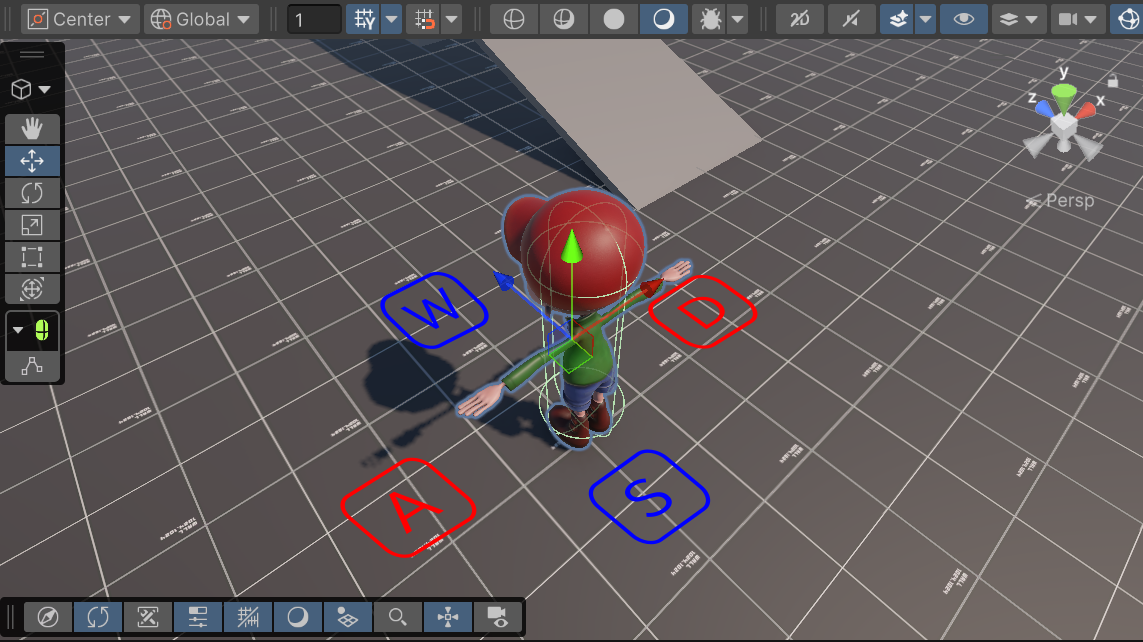Viewport: 1143px width, 642px height.
Task: Open the cube tool-context dropdown
Action: click(31, 90)
